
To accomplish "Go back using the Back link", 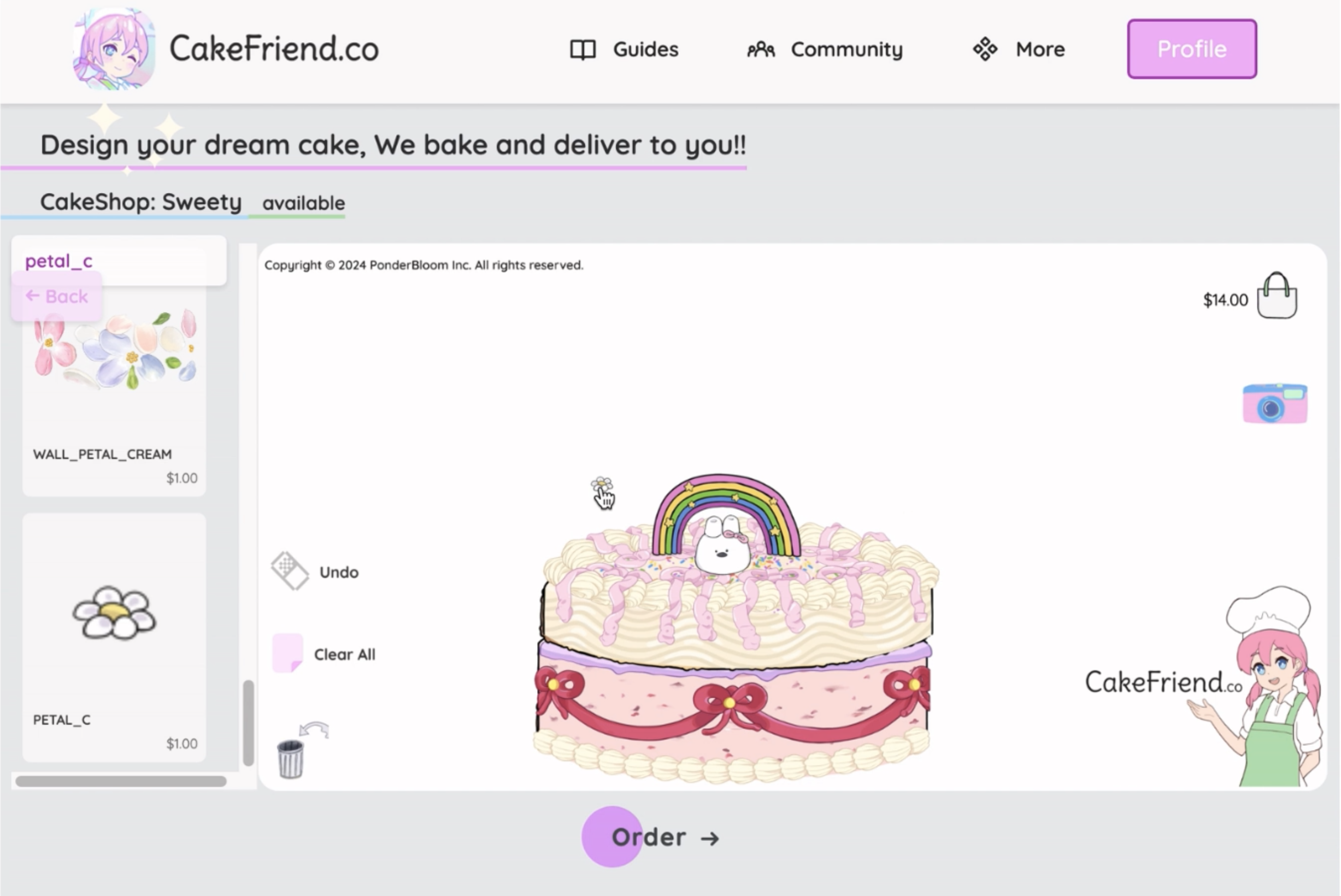I will tap(57, 296).
